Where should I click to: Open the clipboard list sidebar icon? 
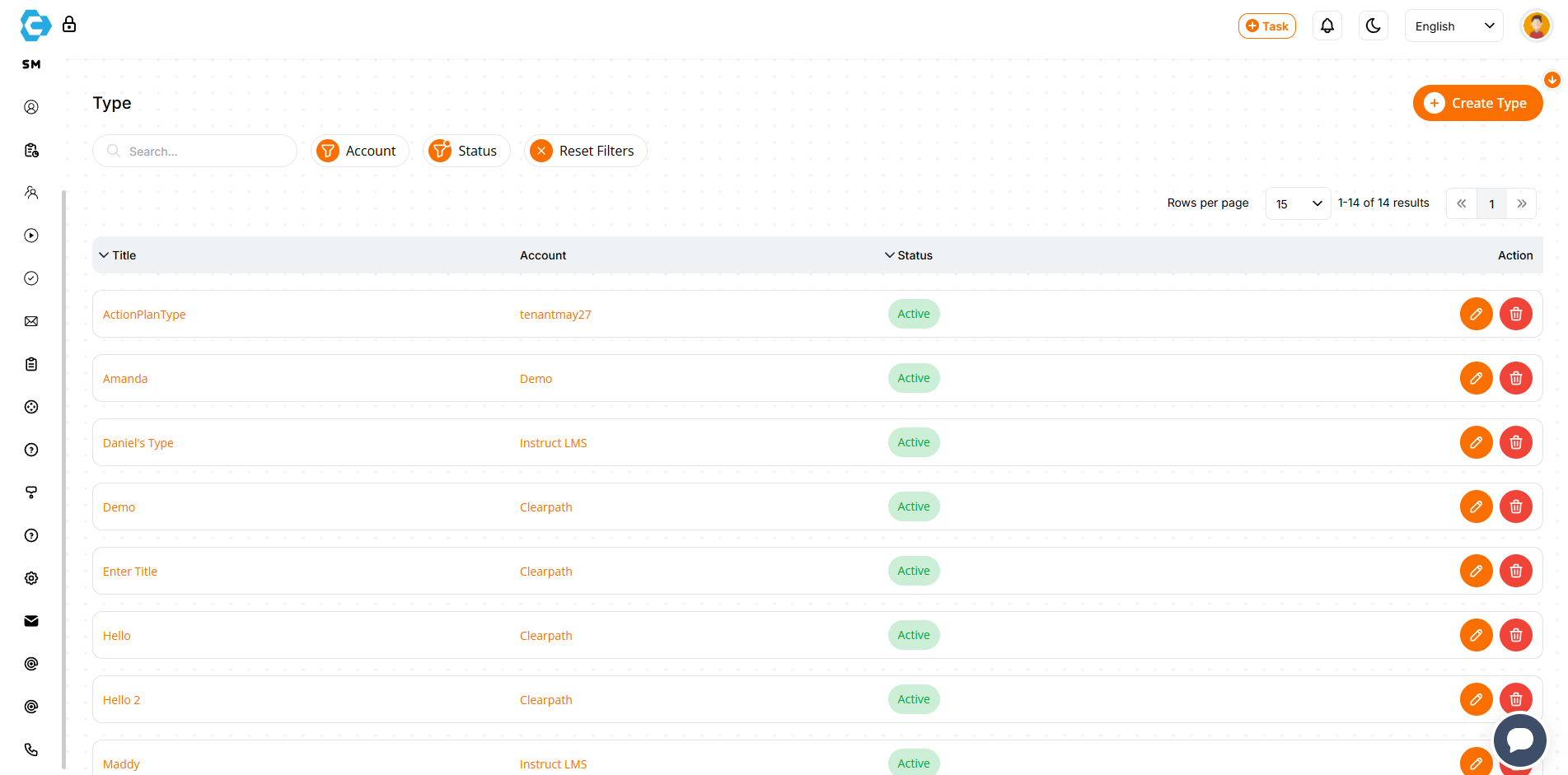[31, 364]
